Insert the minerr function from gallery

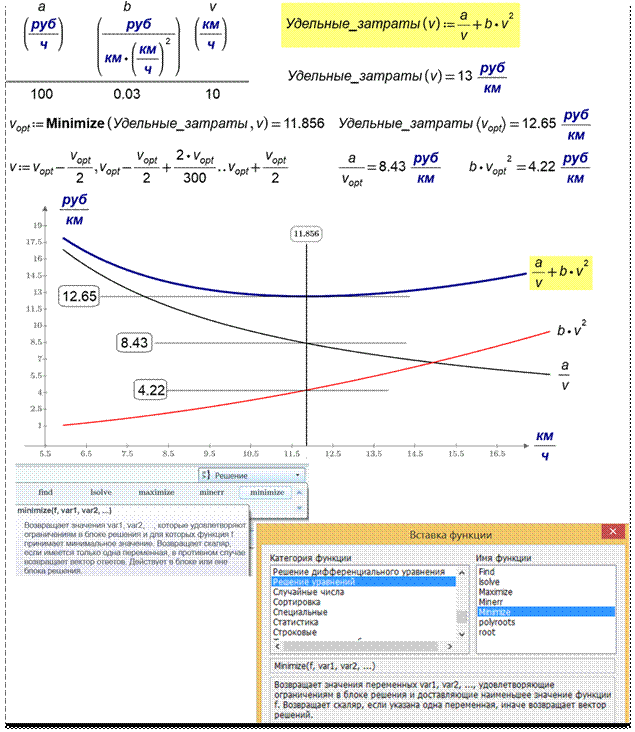click(212, 493)
